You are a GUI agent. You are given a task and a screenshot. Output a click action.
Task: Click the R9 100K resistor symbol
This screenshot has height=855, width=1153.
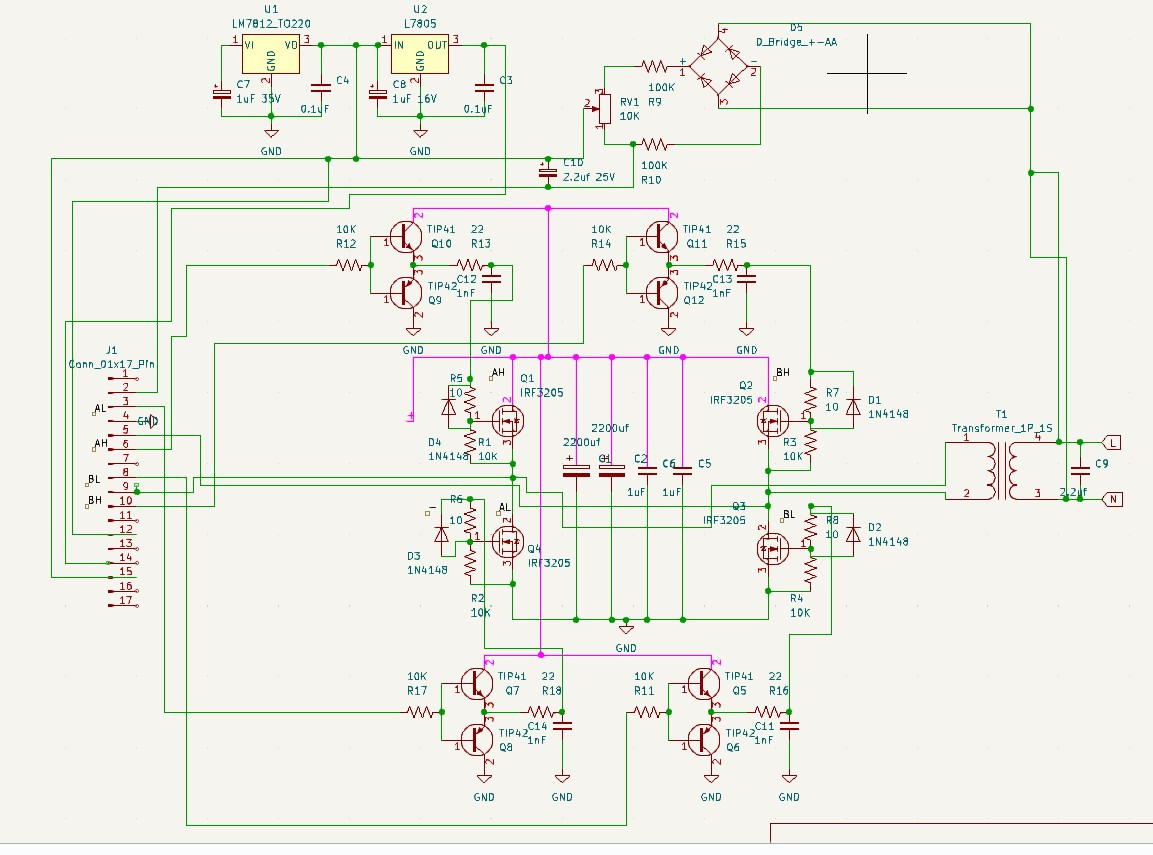[x=654, y=67]
